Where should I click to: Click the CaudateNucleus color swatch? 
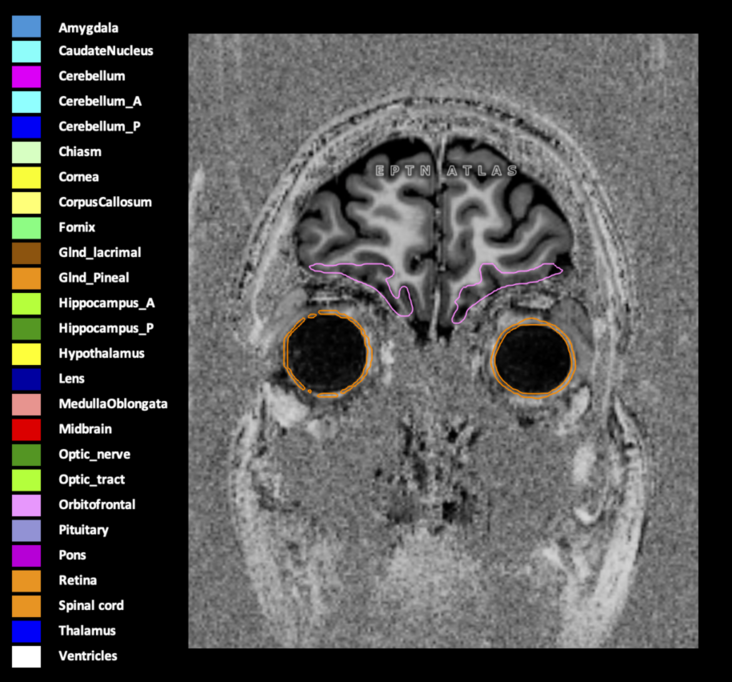tap(26, 52)
